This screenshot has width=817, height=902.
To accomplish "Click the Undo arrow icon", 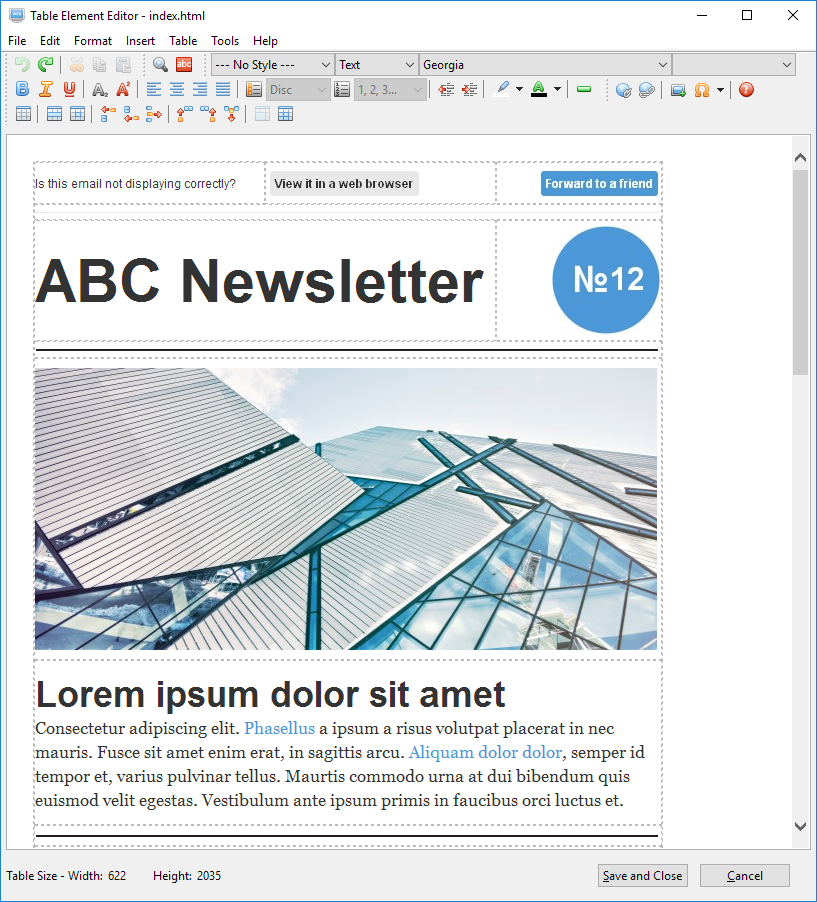I will coord(22,64).
